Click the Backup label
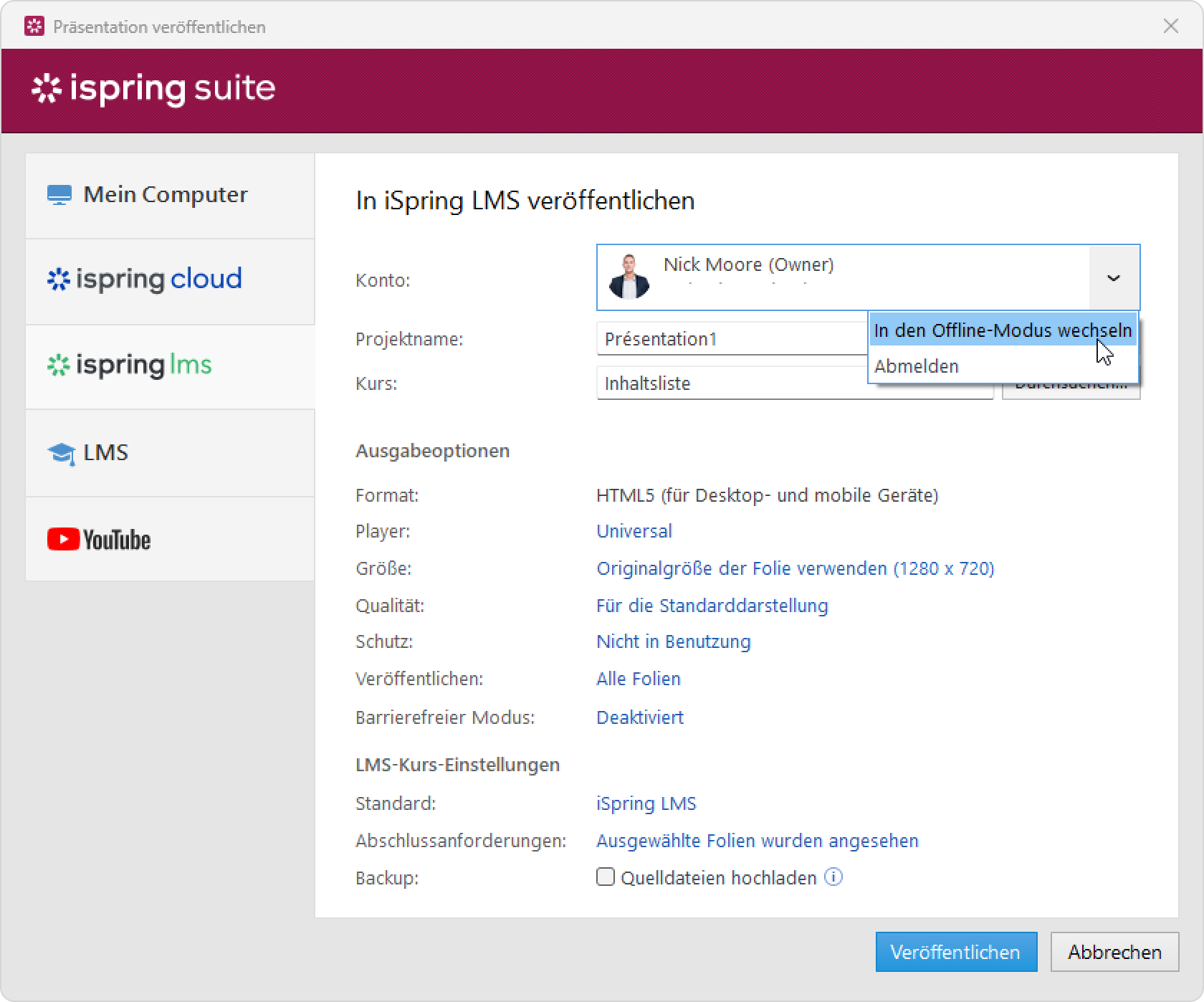The height and width of the screenshot is (1002, 1204). click(387, 878)
